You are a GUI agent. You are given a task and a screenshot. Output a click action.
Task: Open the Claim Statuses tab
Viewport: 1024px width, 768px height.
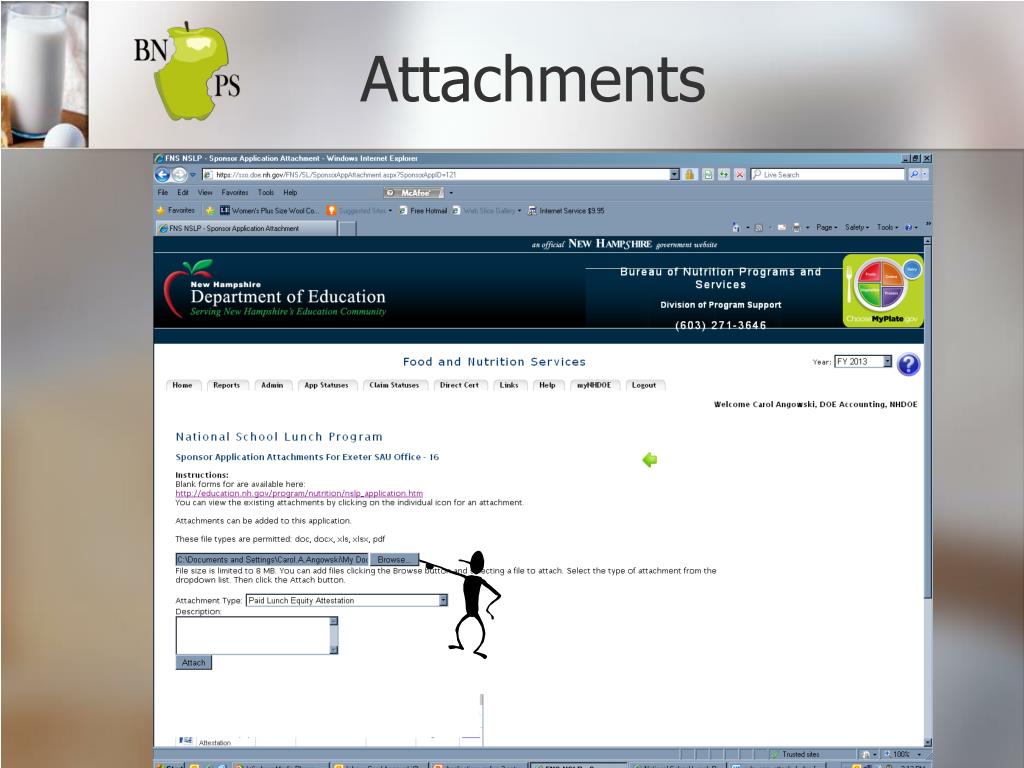click(x=394, y=385)
